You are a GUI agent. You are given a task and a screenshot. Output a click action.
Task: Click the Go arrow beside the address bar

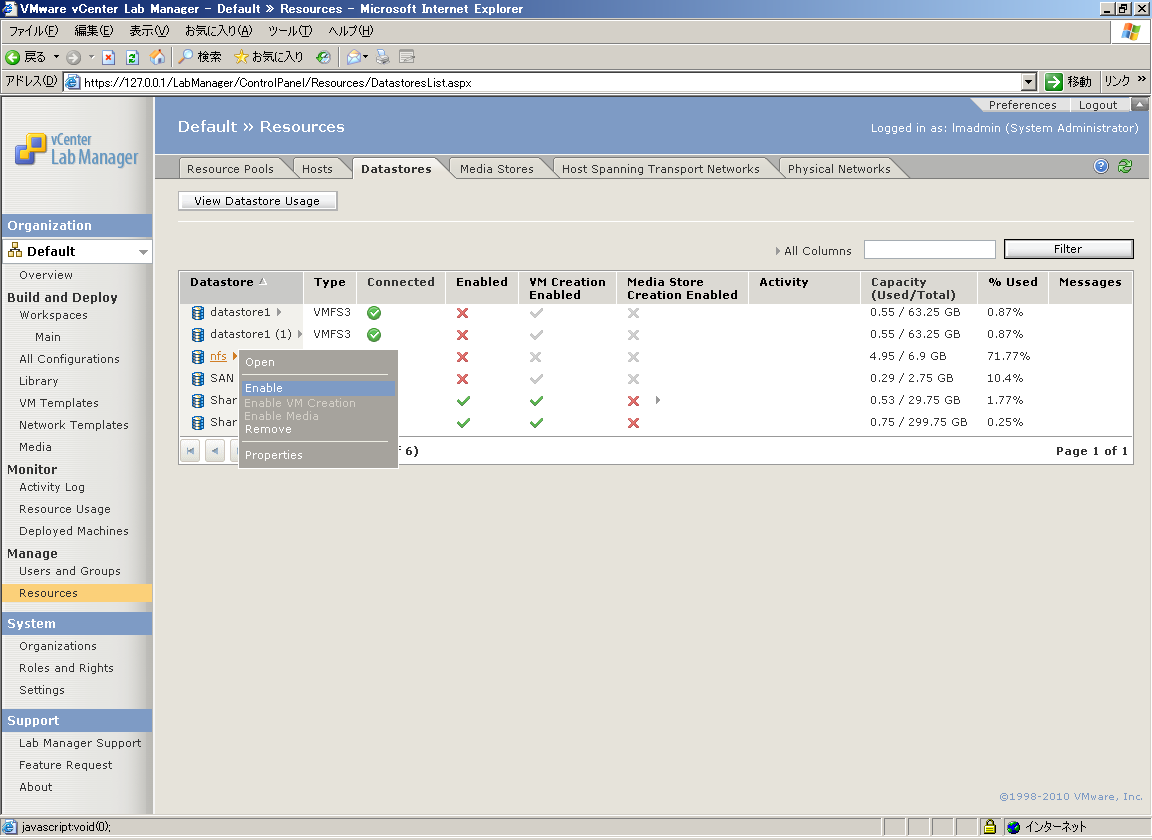point(1054,82)
